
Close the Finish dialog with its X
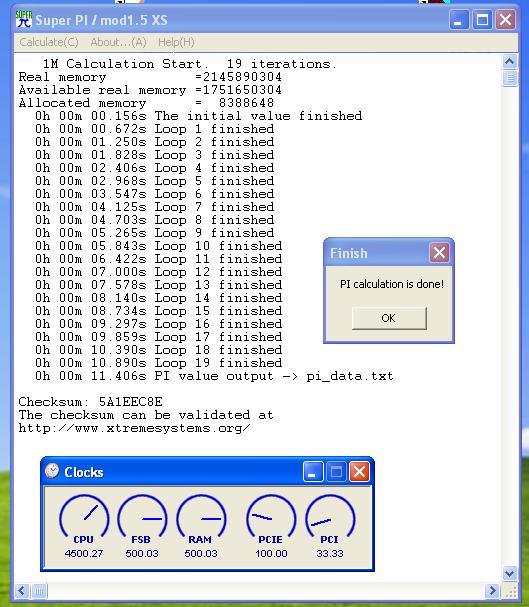pos(439,253)
